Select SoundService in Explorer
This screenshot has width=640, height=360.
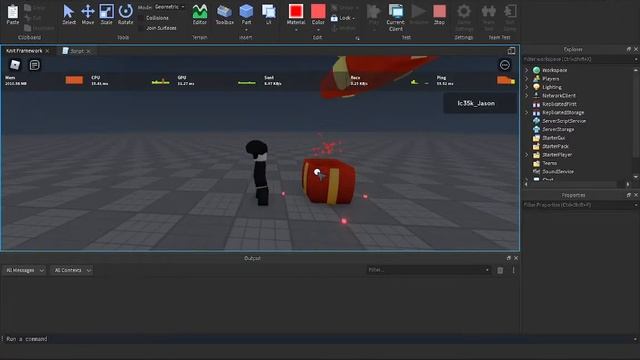pyautogui.click(x=558, y=171)
